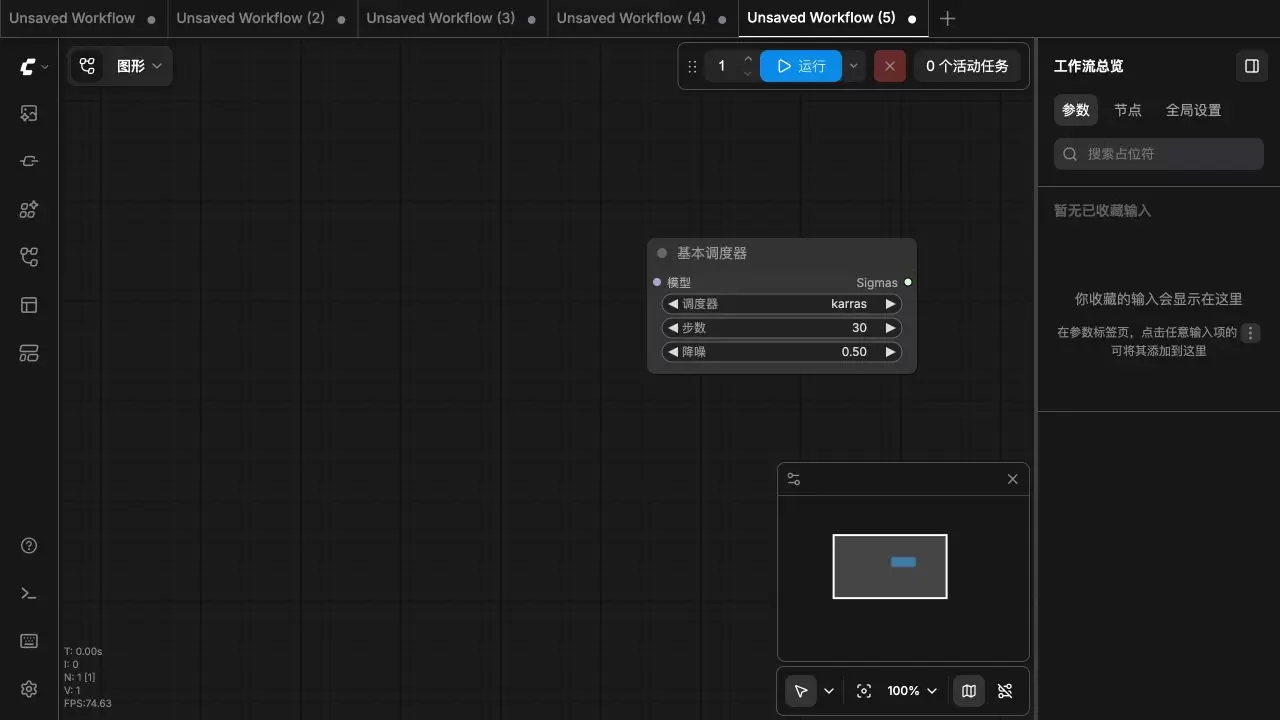1280x720 pixels.
Task: Toggle link visibility icon
Action: pyautogui.click(x=1005, y=691)
